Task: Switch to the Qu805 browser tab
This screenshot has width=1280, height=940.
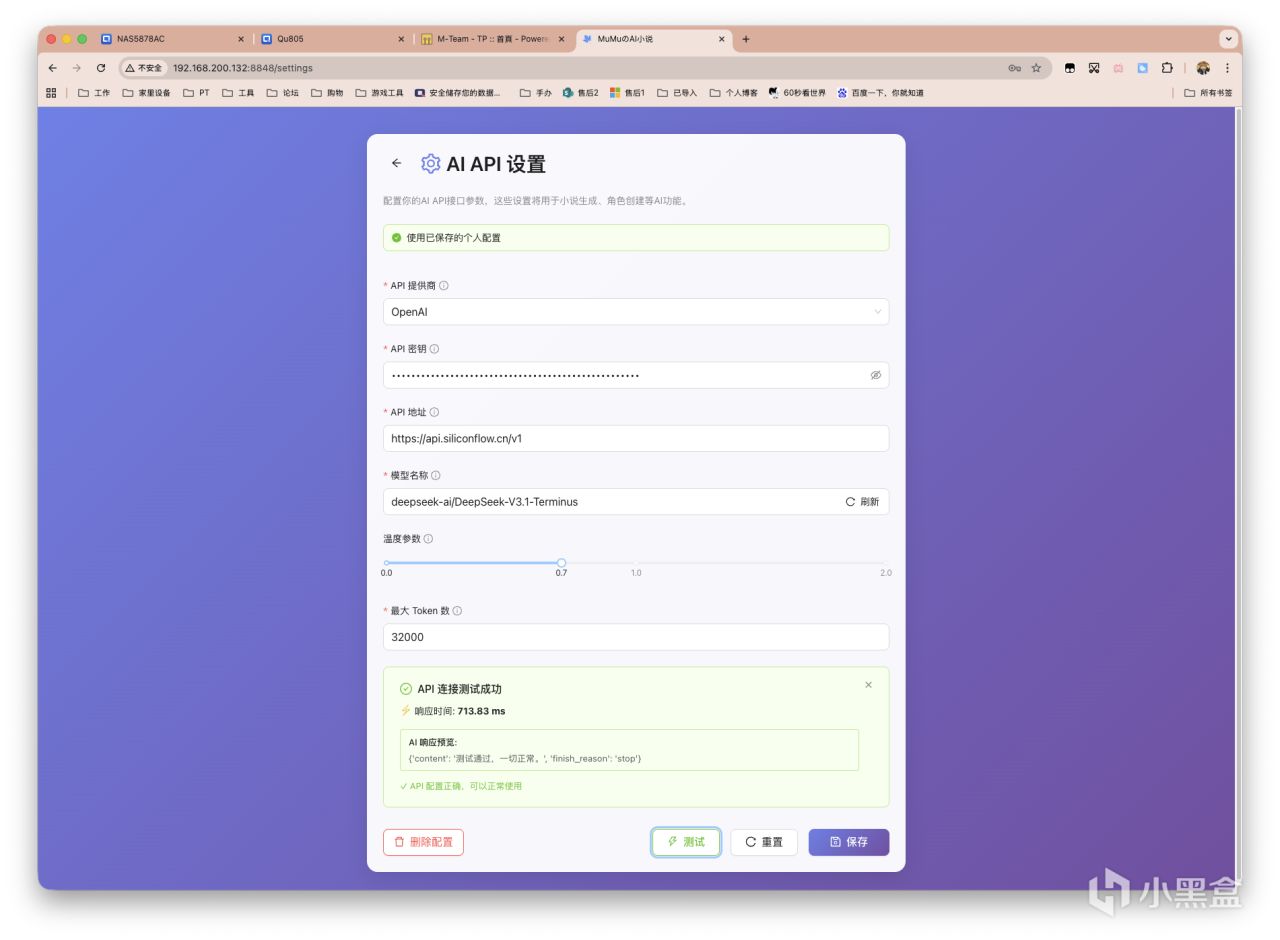Action: (x=332, y=39)
